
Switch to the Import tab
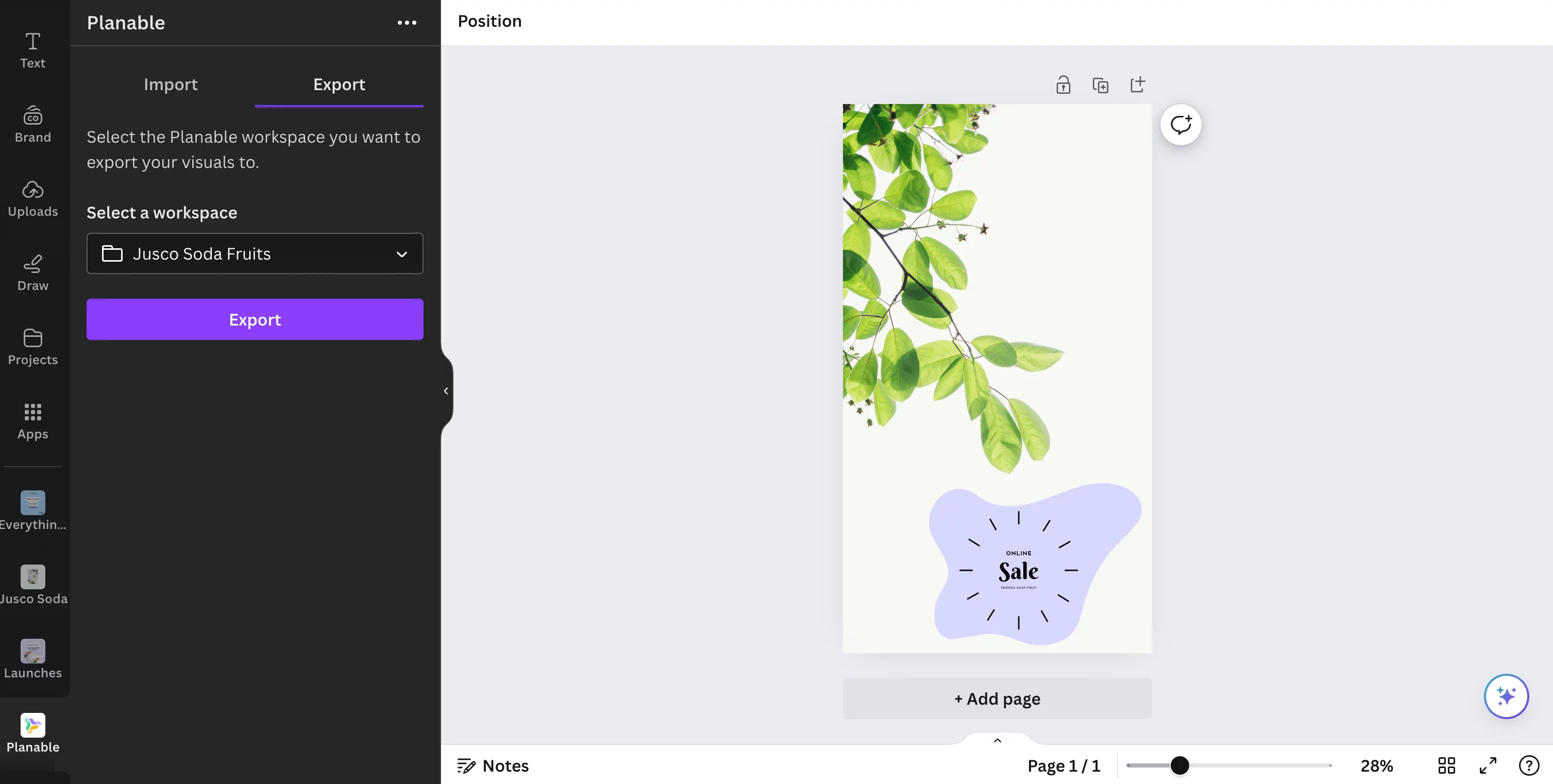[x=170, y=83]
